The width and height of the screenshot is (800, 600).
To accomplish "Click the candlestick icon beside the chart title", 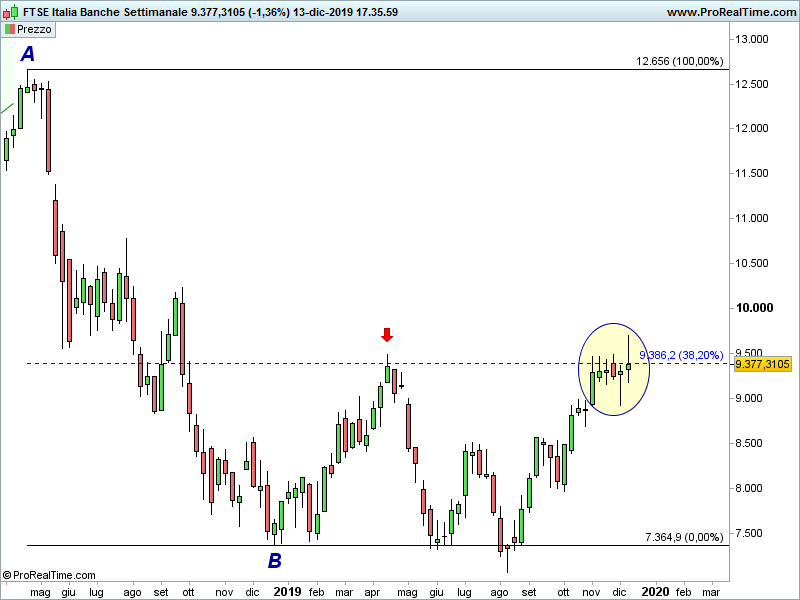I will (x=11, y=12).
